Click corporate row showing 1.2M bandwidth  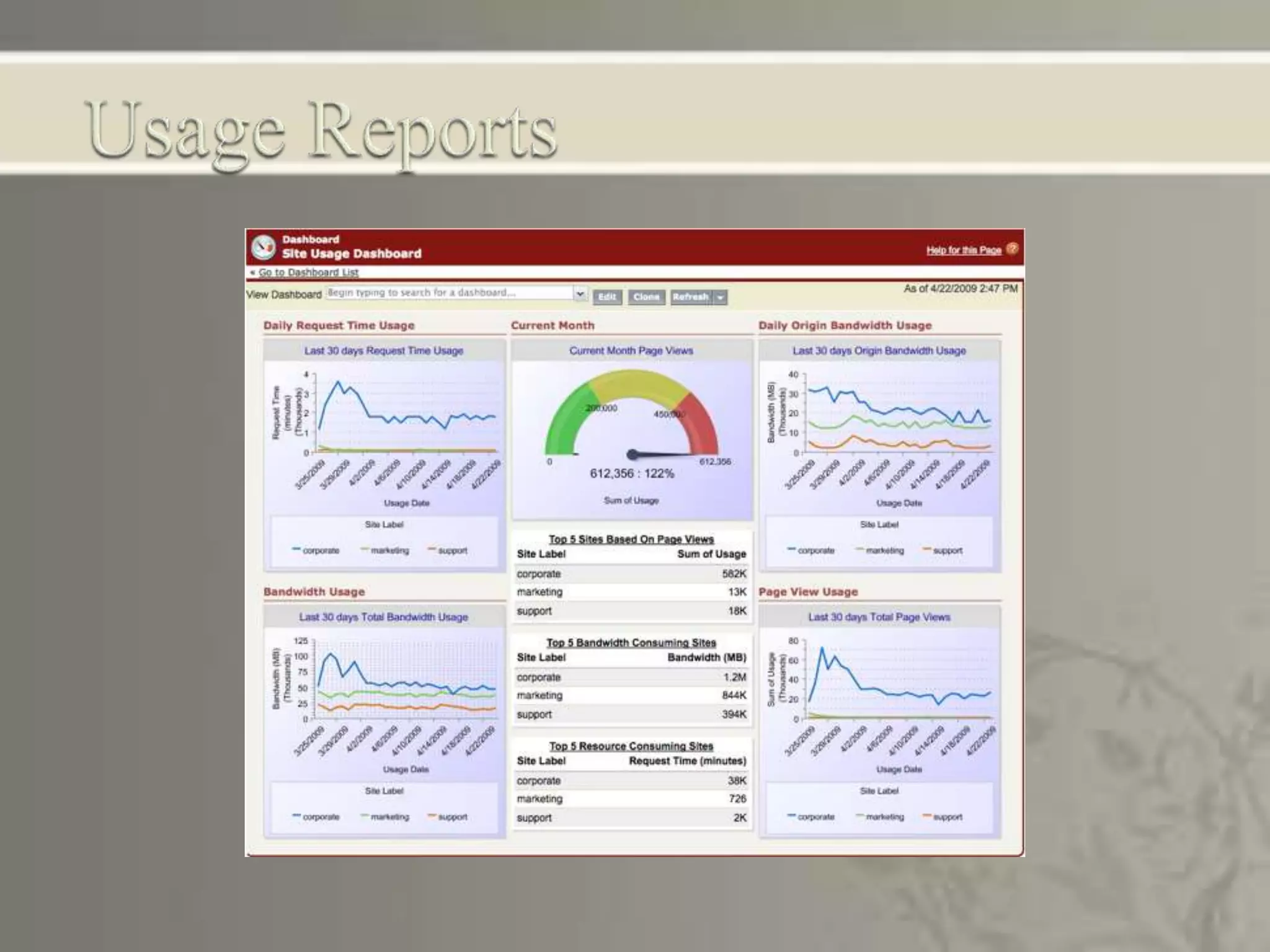click(x=631, y=677)
